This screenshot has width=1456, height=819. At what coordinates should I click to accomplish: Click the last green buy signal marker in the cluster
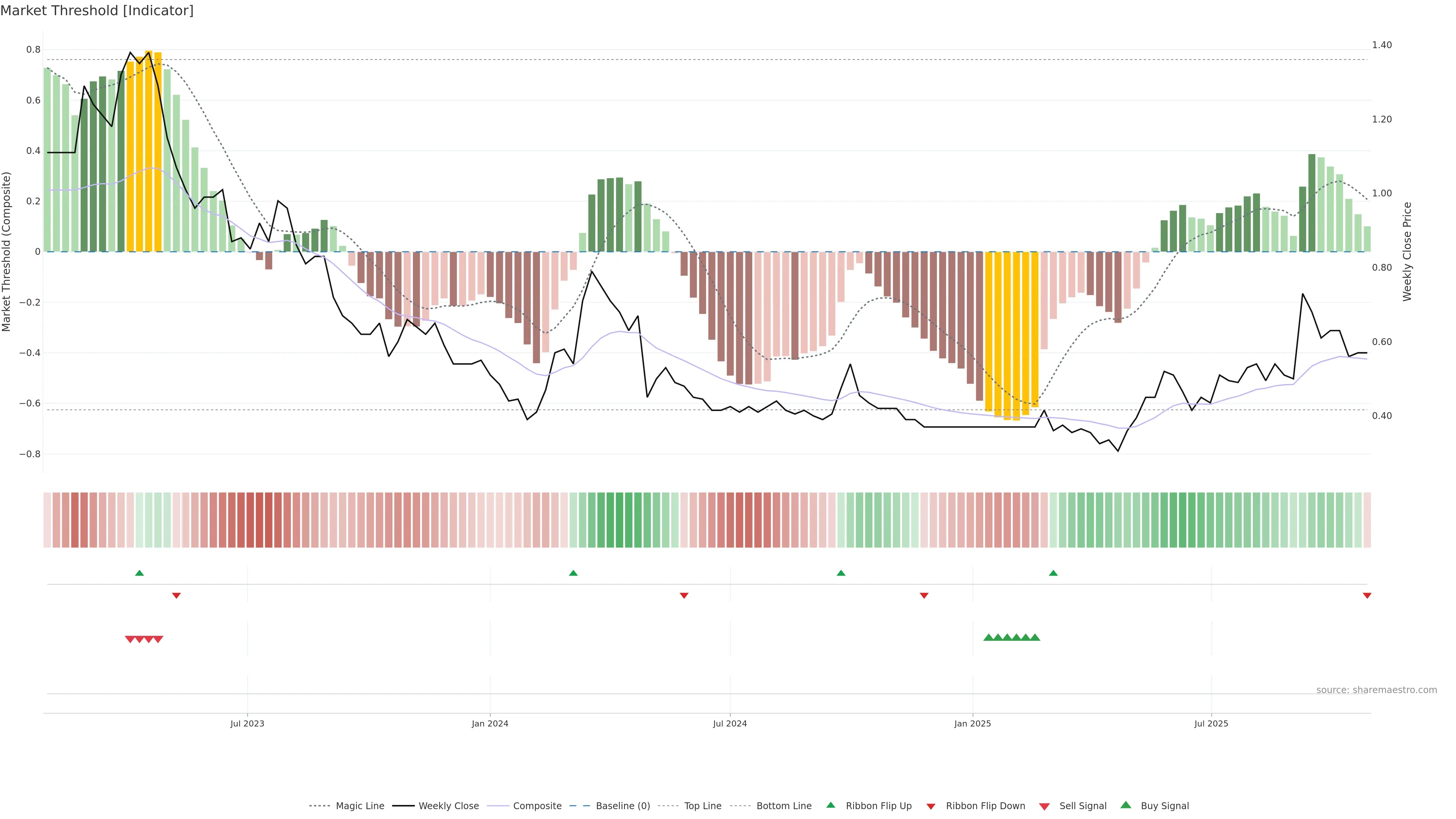pos(1035,637)
